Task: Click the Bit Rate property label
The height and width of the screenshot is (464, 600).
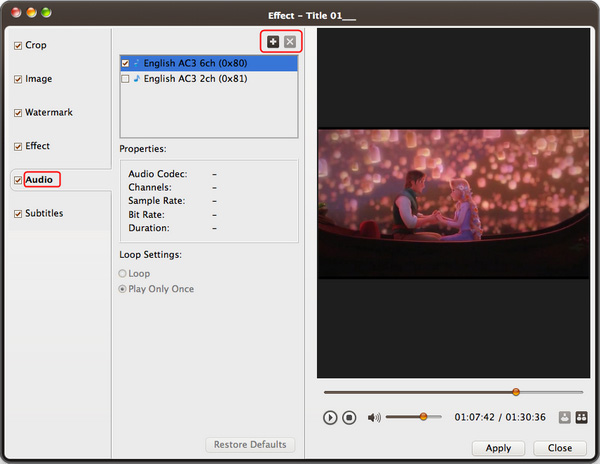Action: pos(146,215)
